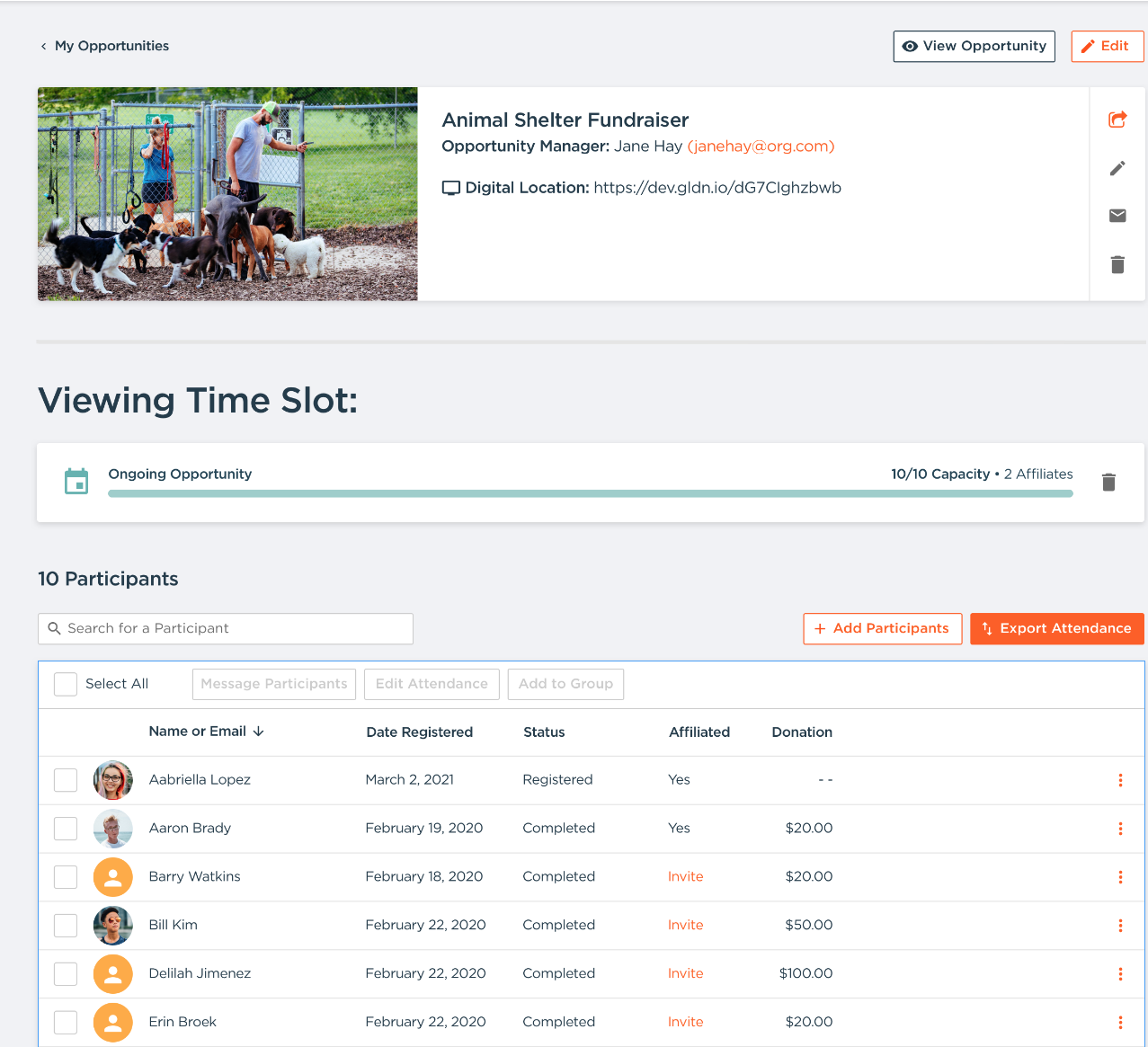The image size is (1148, 1047).
Task: Click the Edit button at top right
Action: pos(1107,46)
